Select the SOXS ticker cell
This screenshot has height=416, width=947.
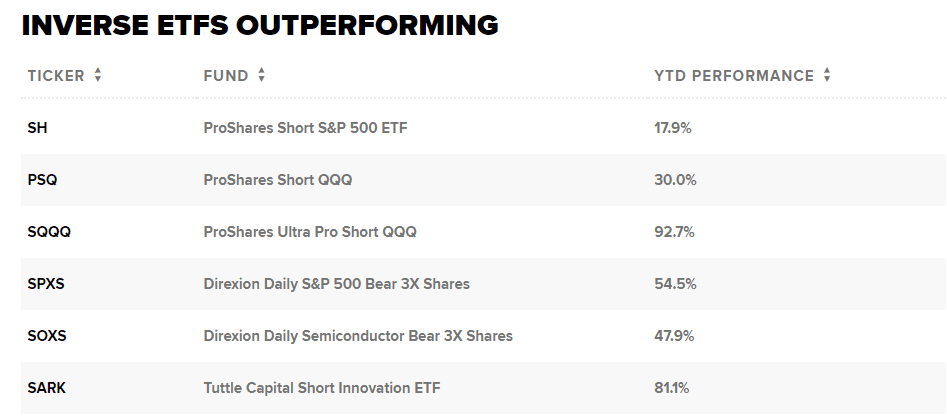tap(47, 336)
